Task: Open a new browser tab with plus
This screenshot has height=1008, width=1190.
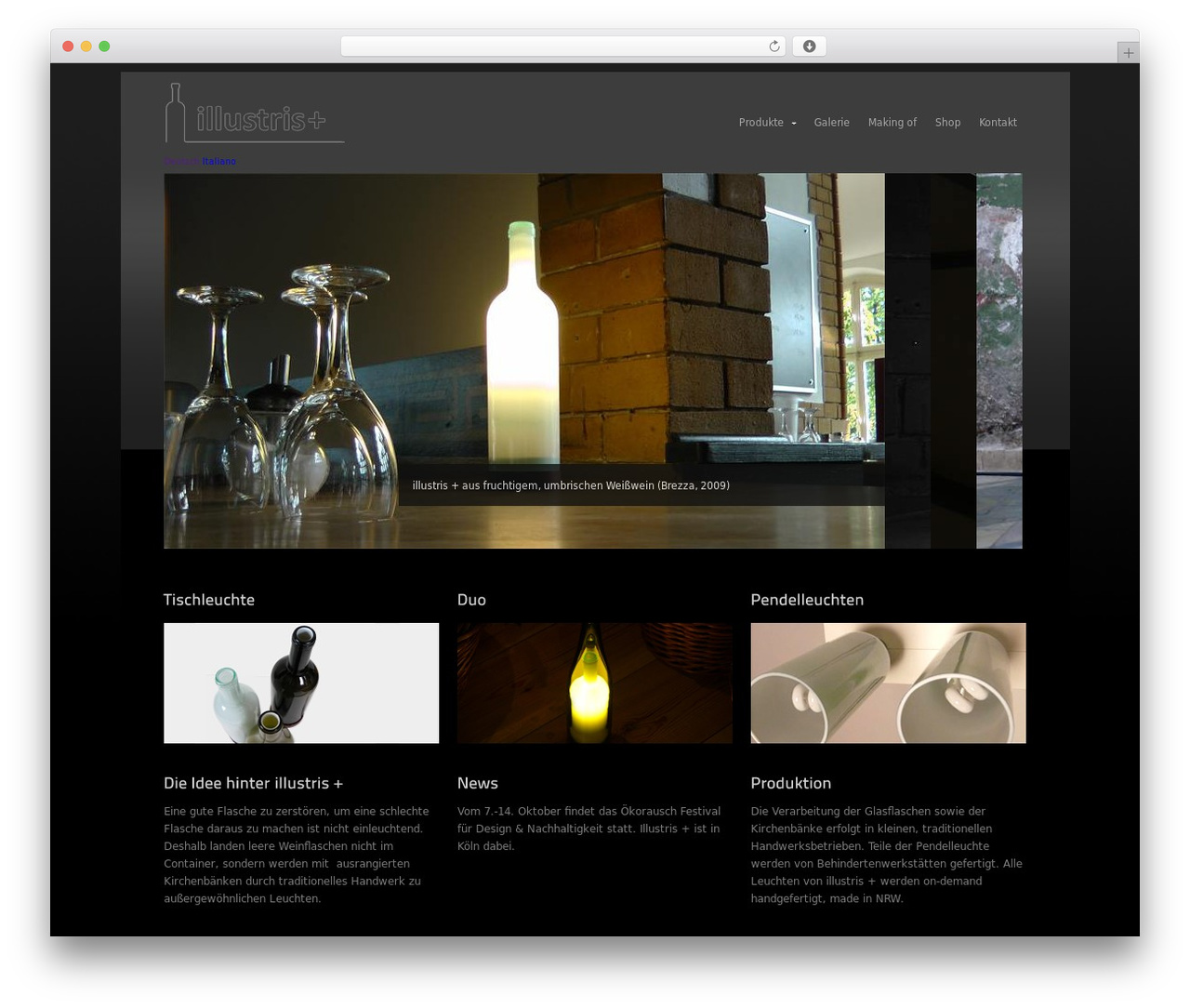Action: click(x=1128, y=53)
